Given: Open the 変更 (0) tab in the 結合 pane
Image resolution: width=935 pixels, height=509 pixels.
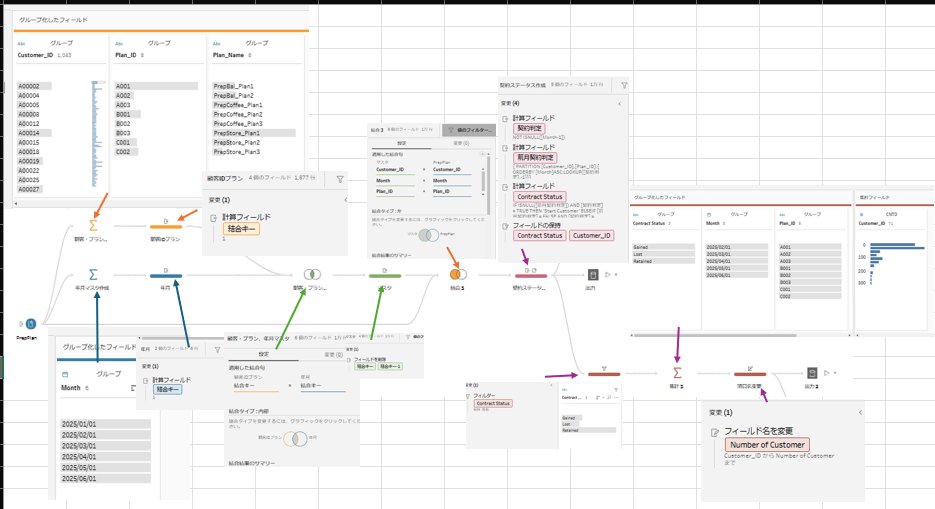Looking at the screenshot, I should pos(461,143).
